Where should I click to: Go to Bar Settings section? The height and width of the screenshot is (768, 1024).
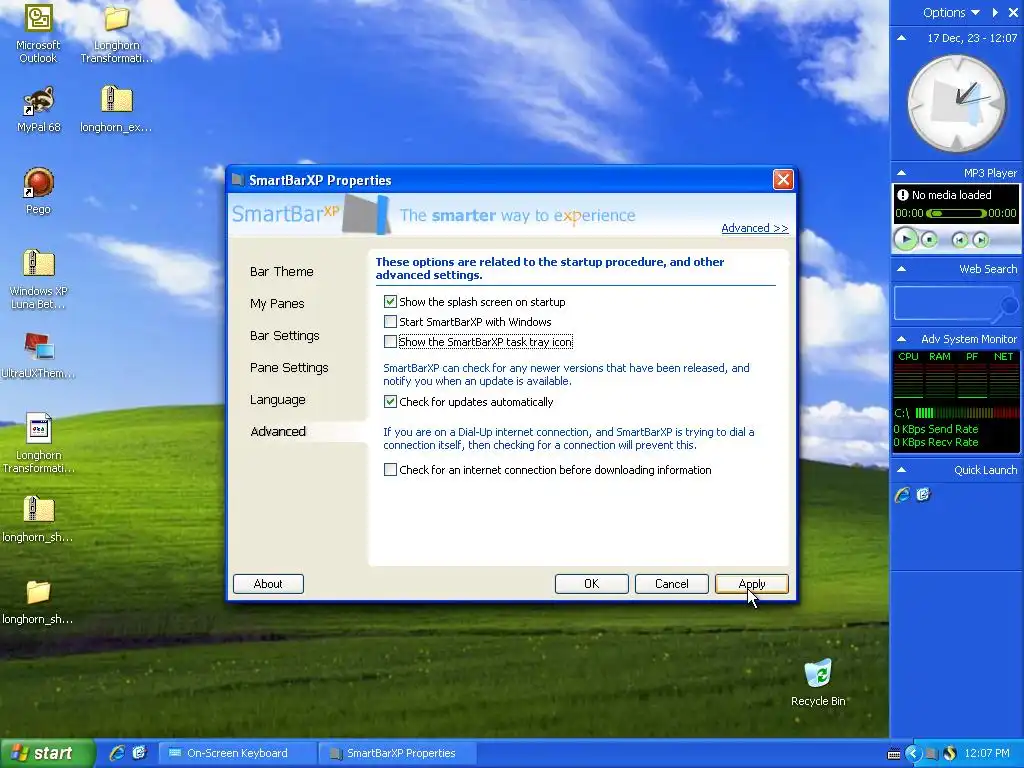[285, 336]
